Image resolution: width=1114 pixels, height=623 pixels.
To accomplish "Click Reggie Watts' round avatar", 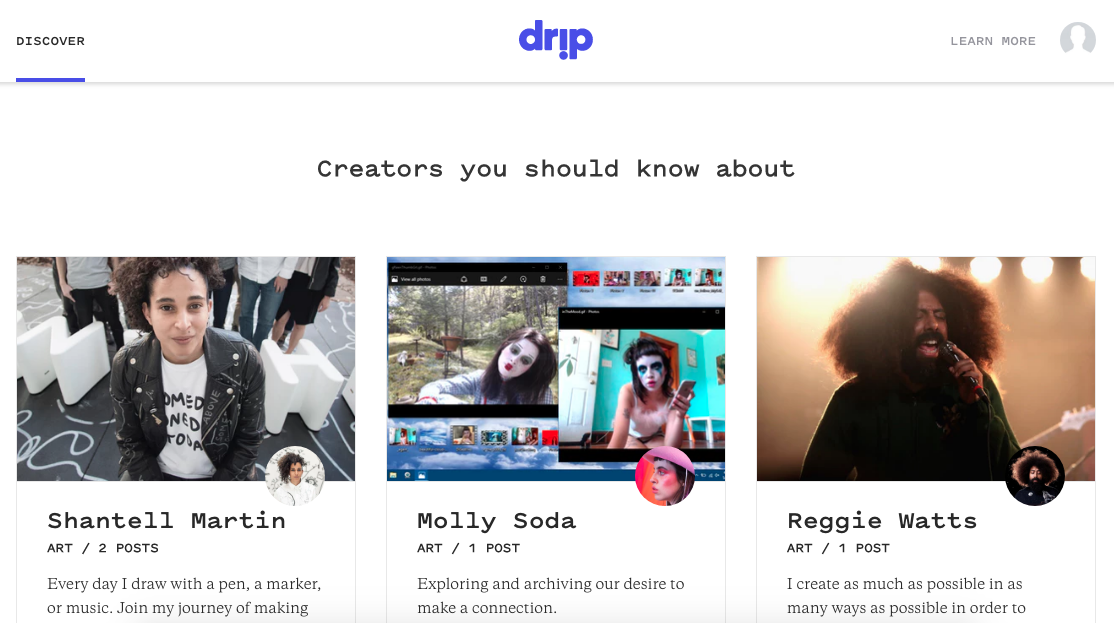I will coord(1035,476).
